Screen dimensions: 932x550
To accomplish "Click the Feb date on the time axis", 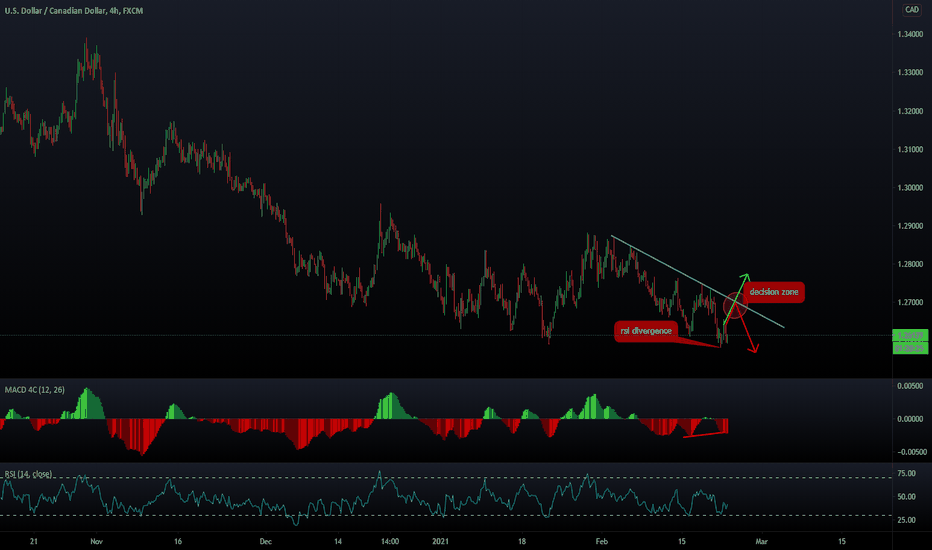I will (x=602, y=541).
